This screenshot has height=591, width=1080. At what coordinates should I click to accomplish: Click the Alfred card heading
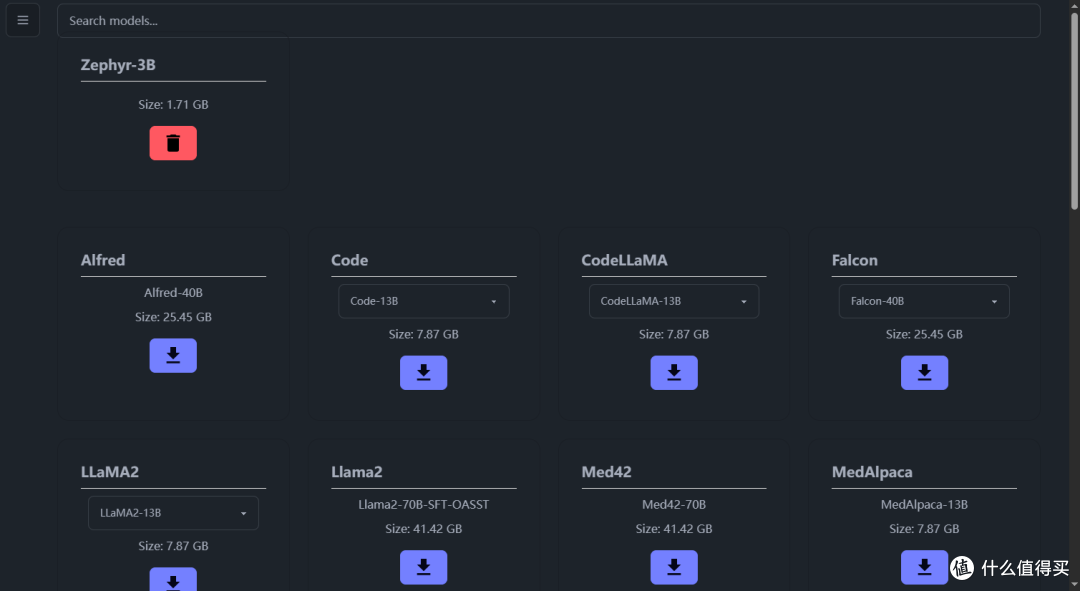pos(103,260)
